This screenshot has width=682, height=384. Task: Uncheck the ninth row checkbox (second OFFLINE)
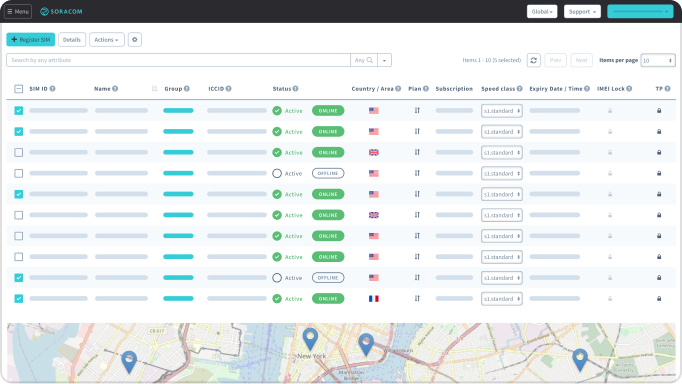click(19, 278)
